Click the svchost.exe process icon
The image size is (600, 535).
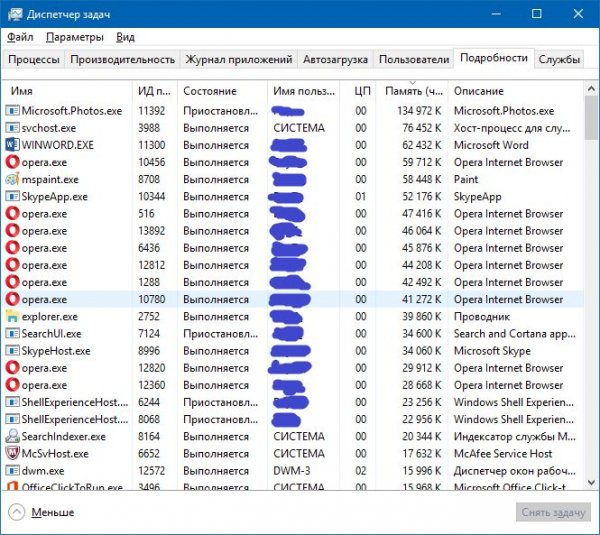pyautogui.click(x=12, y=128)
